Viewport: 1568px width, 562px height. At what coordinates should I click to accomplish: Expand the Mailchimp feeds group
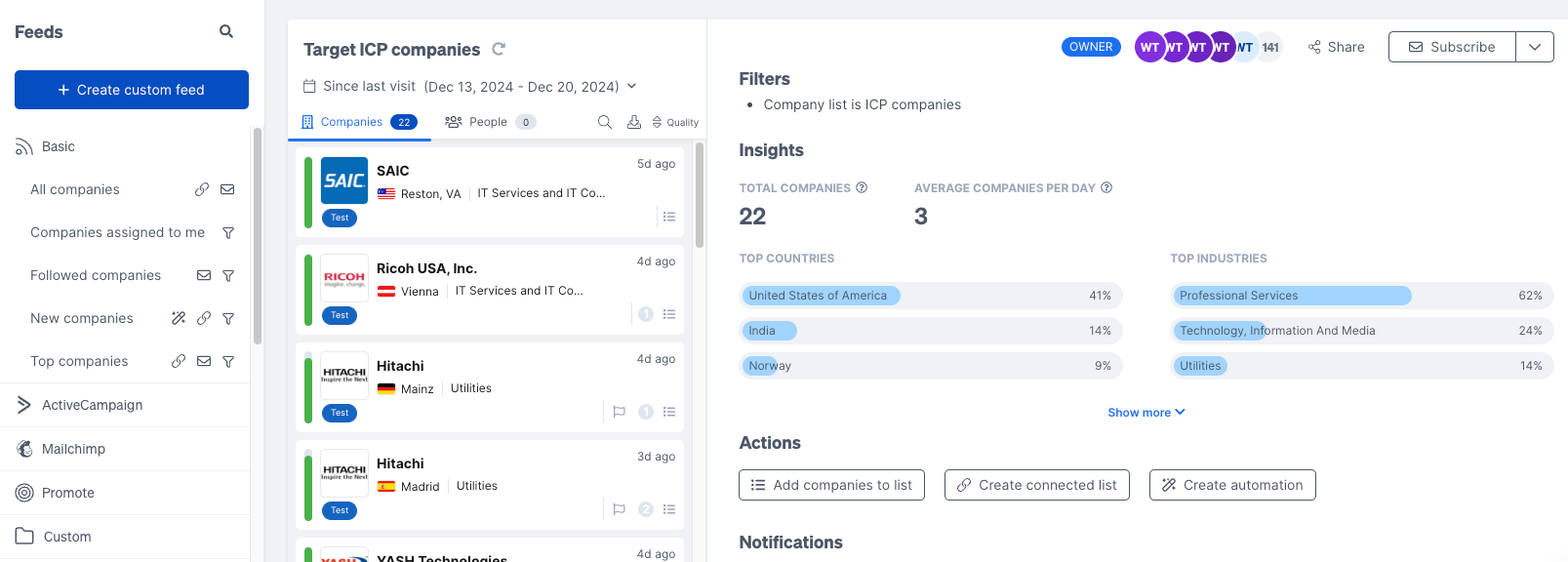click(x=125, y=449)
